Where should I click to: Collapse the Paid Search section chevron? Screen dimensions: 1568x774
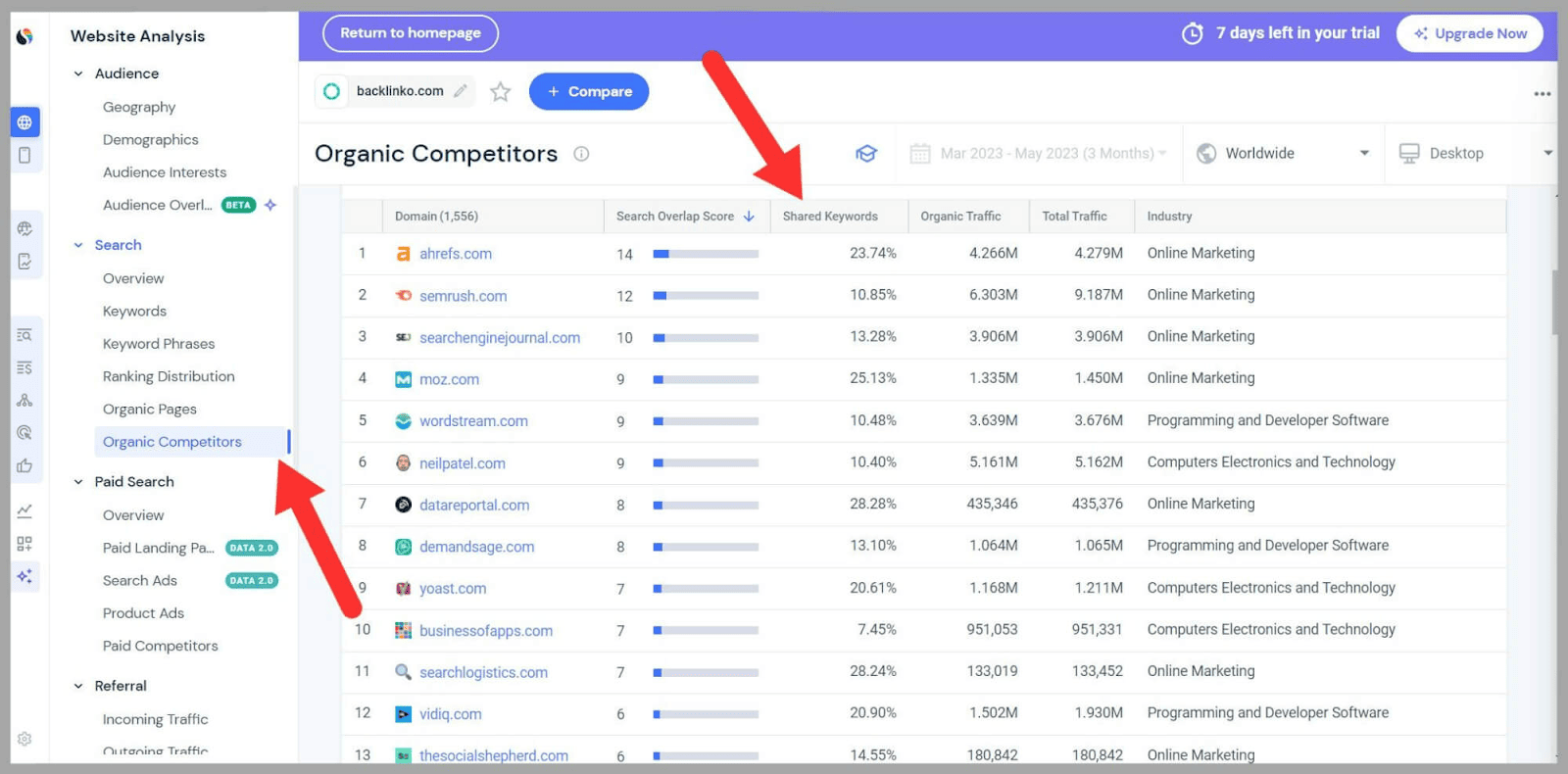[x=78, y=482]
